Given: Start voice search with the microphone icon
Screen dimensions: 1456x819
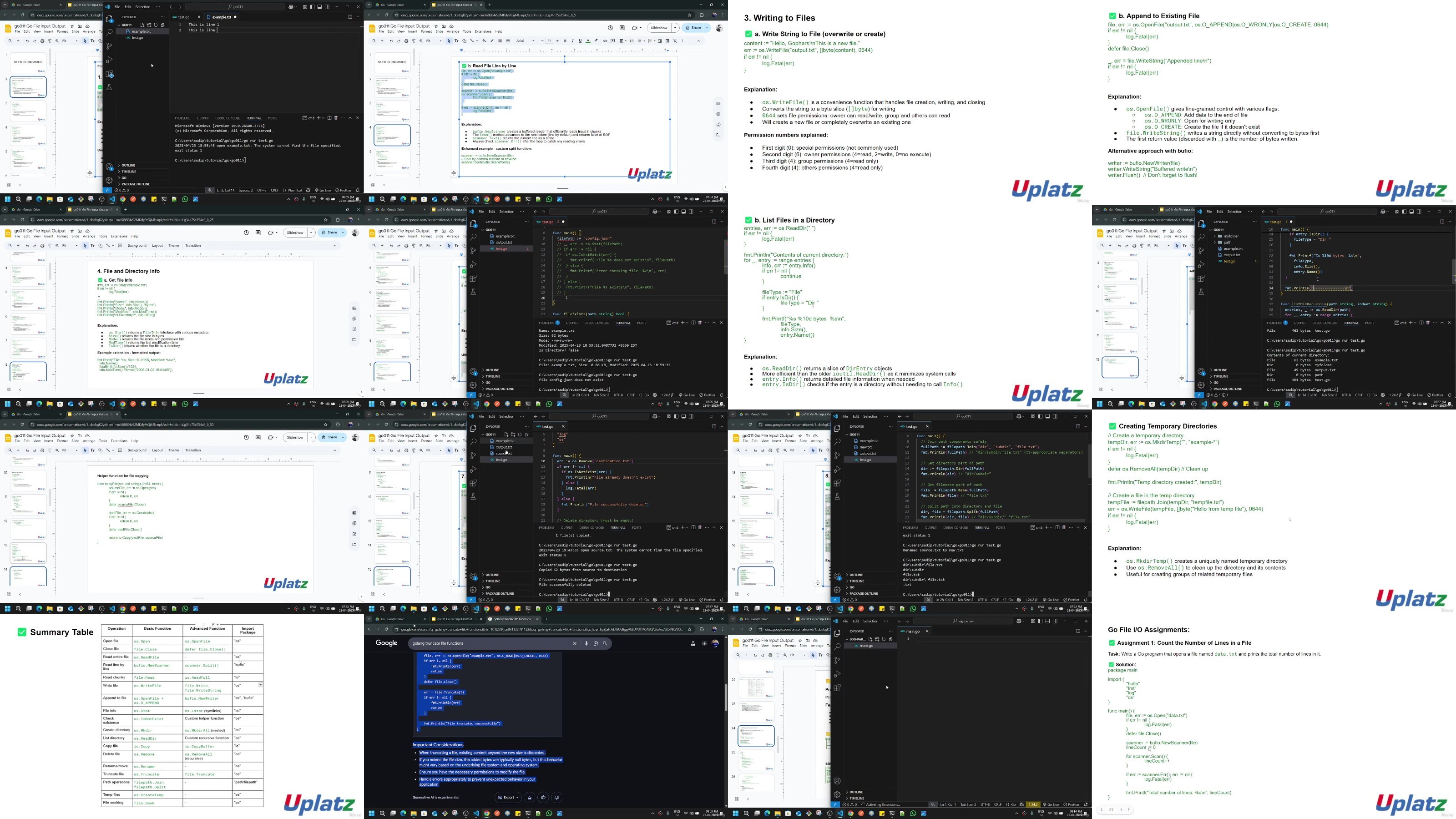Looking at the screenshot, I should pyautogui.click(x=586, y=643).
